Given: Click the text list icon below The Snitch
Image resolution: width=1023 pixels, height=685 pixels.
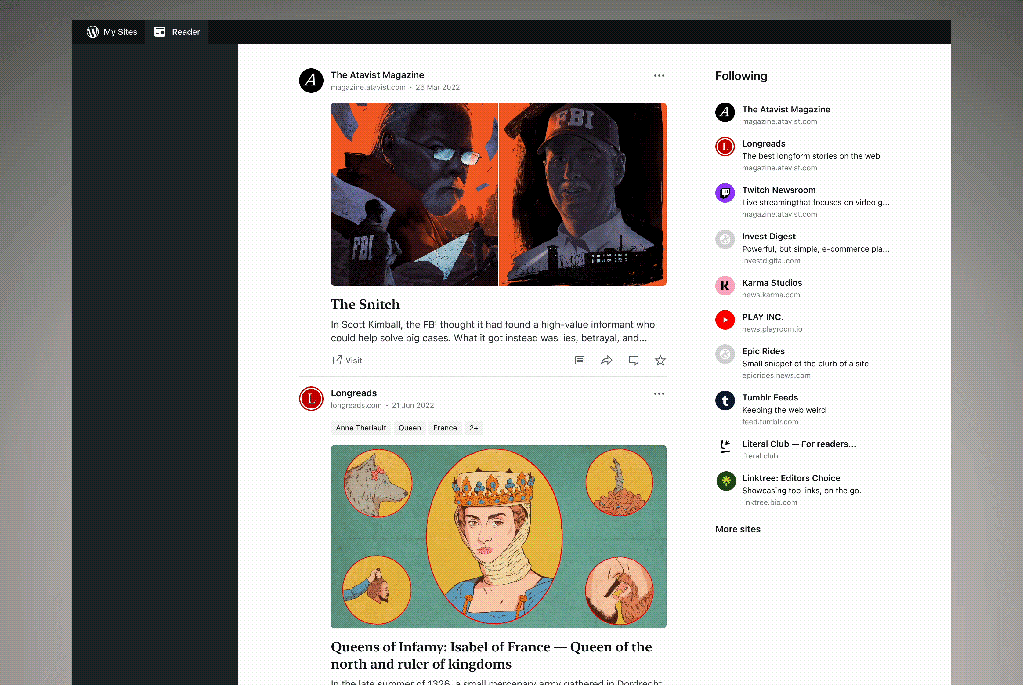Looking at the screenshot, I should [579, 360].
